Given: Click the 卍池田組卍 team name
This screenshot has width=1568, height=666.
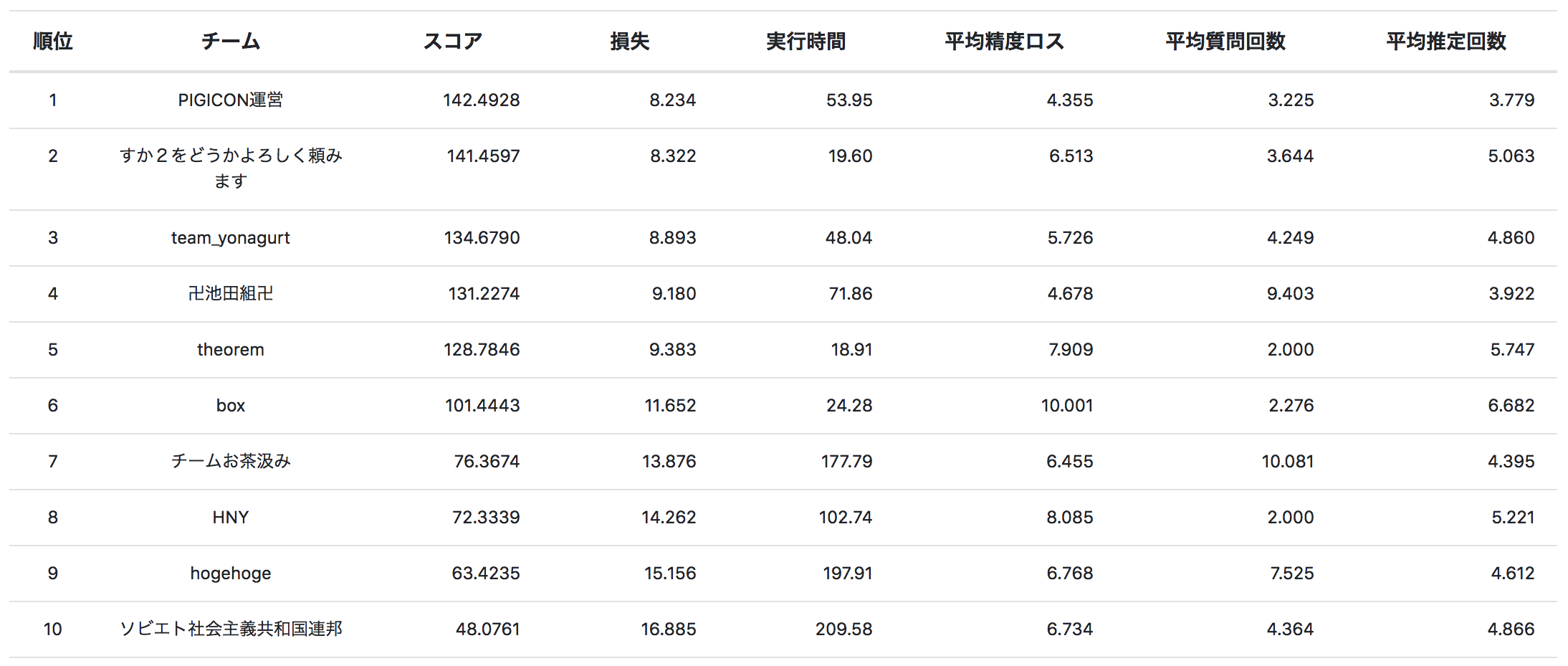Looking at the screenshot, I should pos(230,294).
